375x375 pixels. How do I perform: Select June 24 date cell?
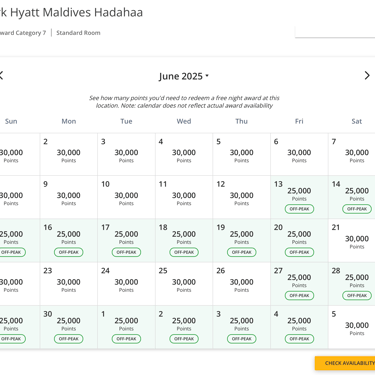pos(126,284)
